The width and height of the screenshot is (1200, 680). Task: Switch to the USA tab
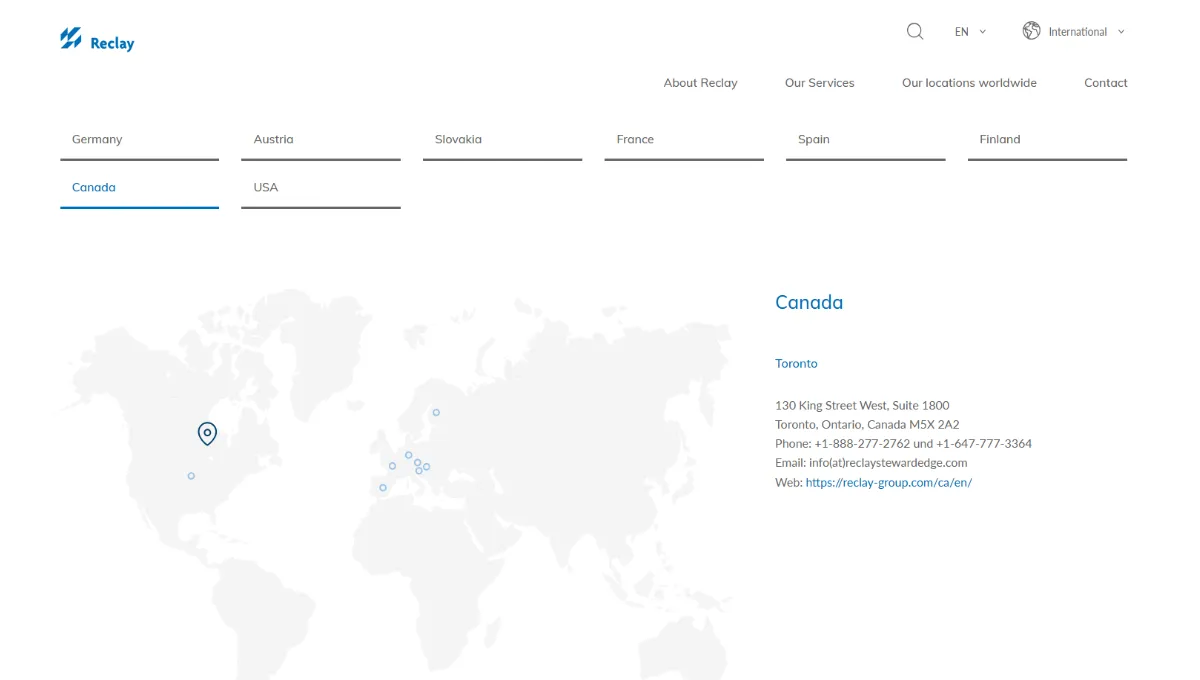point(320,188)
